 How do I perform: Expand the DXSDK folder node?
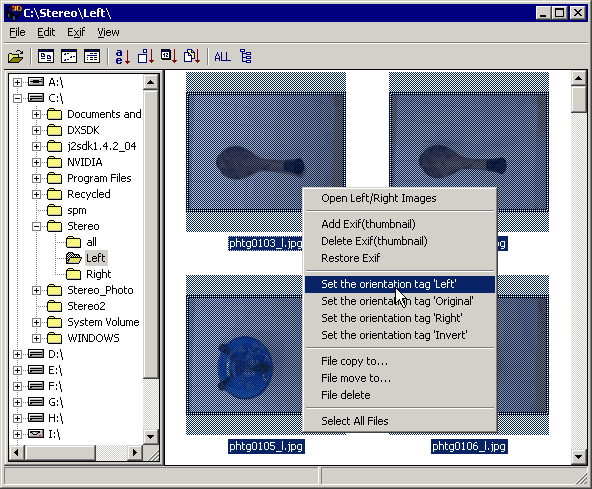point(36,130)
